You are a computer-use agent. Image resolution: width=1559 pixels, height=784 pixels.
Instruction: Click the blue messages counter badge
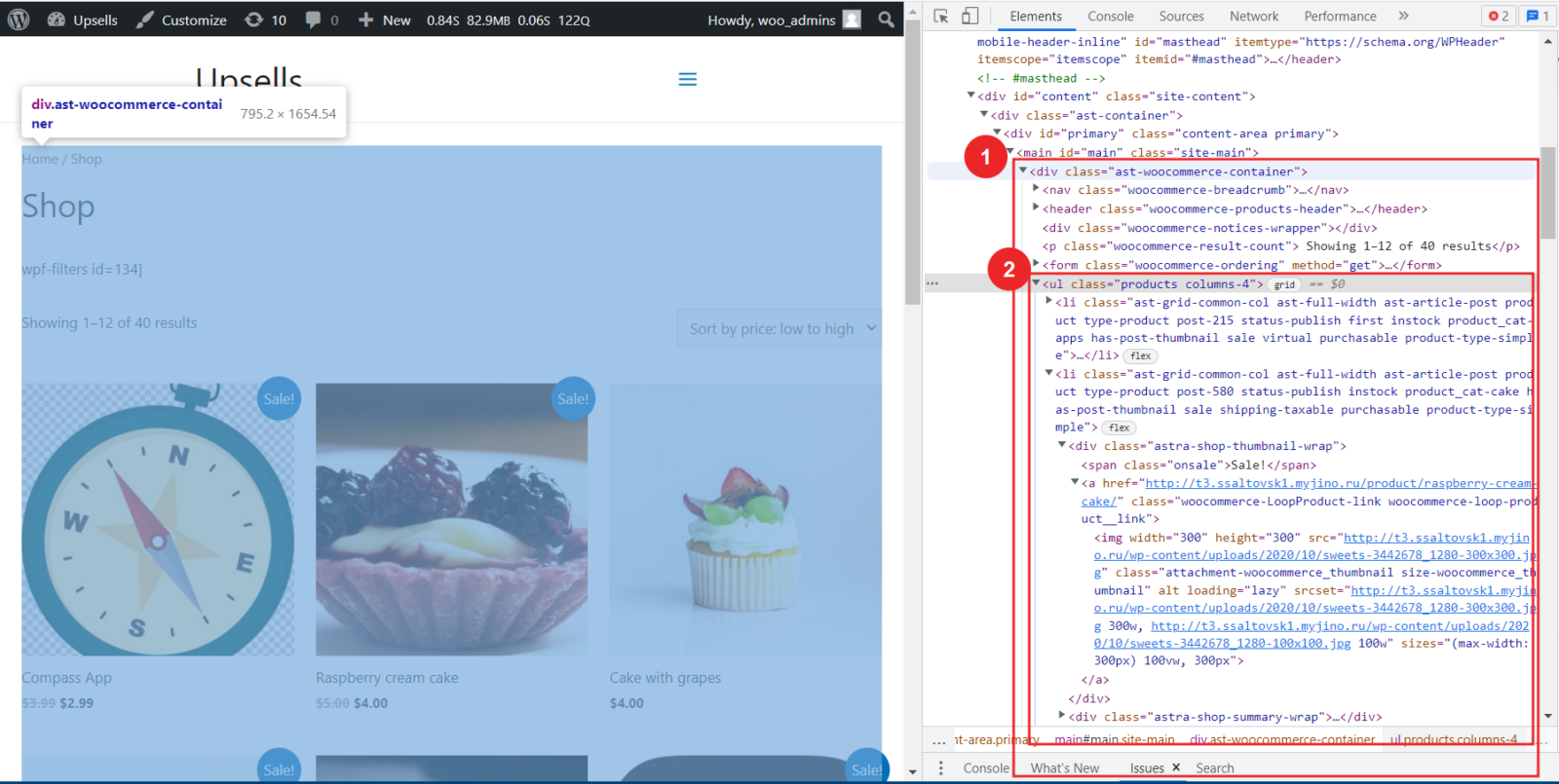pyautogui.click(x=1538, y=16)
